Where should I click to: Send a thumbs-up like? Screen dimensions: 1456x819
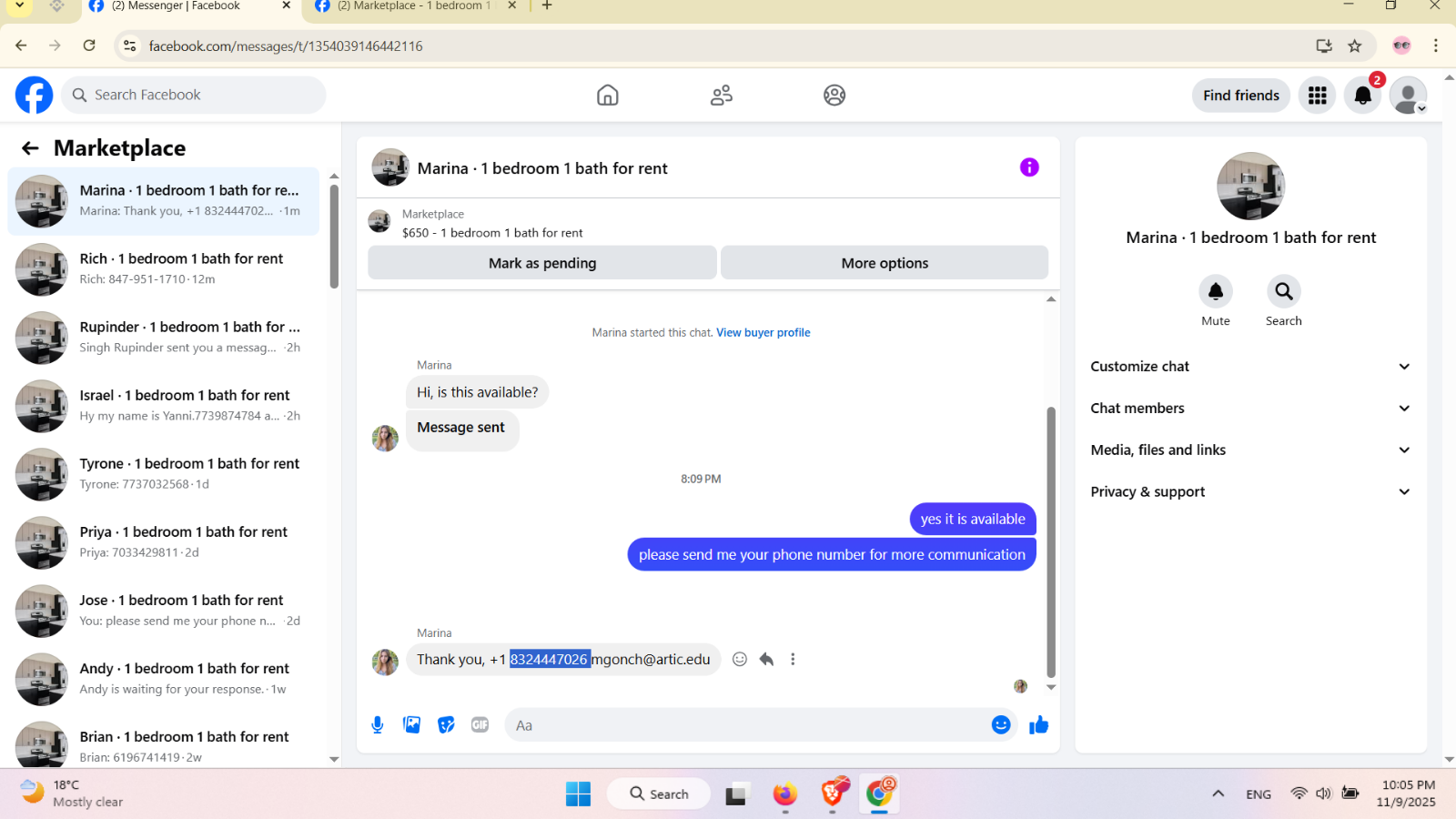coord(1039,725)
